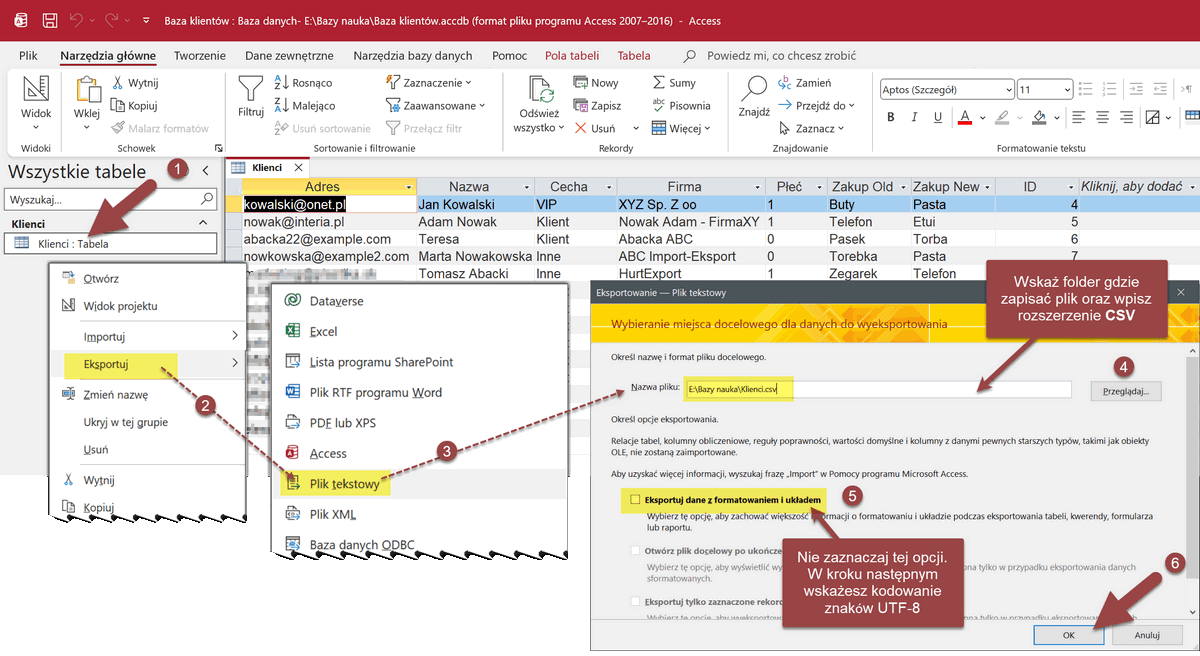Confirm the export dialog with OK

click(1069, 635)
